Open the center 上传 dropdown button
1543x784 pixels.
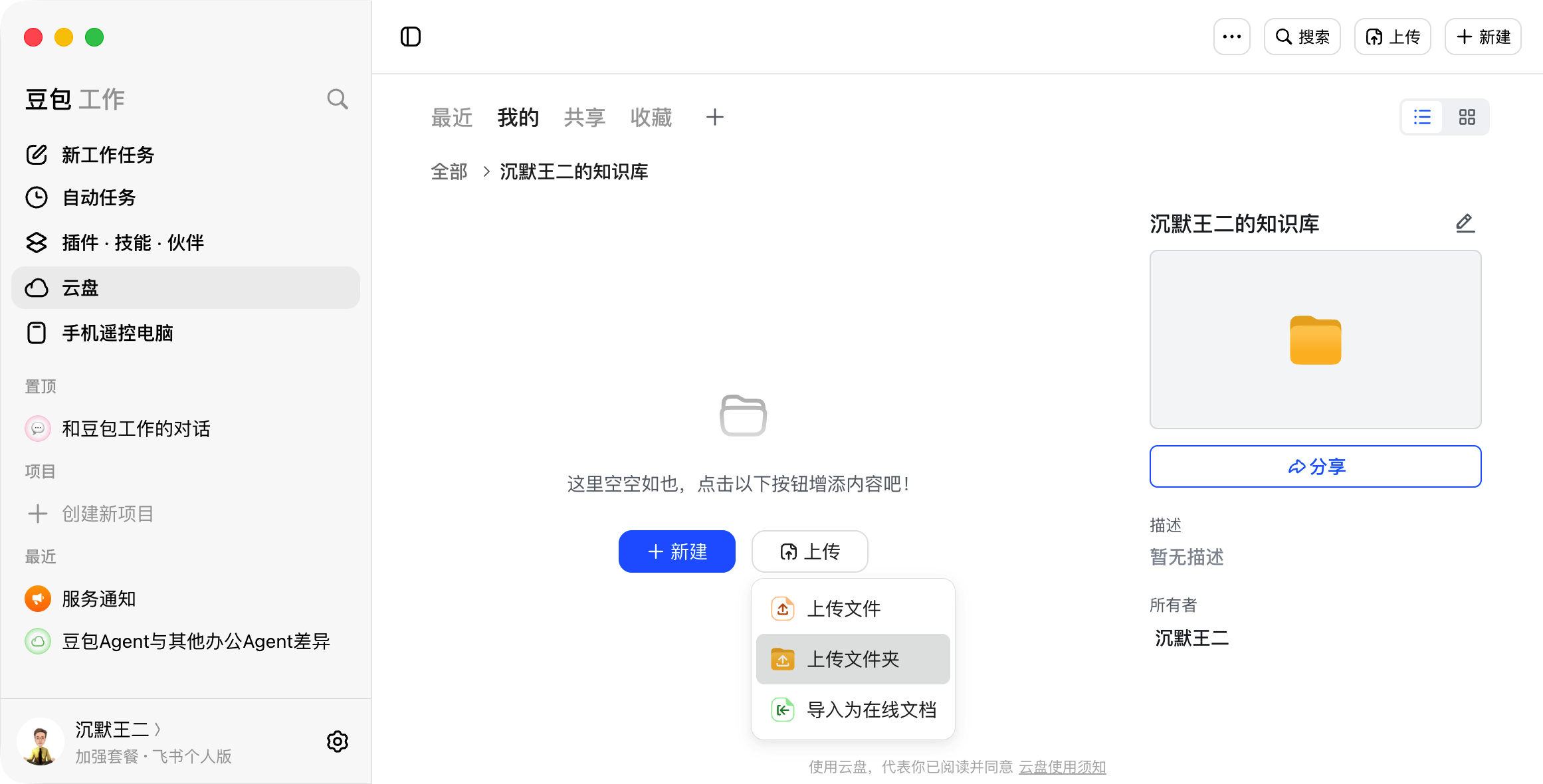pos(810,551)
